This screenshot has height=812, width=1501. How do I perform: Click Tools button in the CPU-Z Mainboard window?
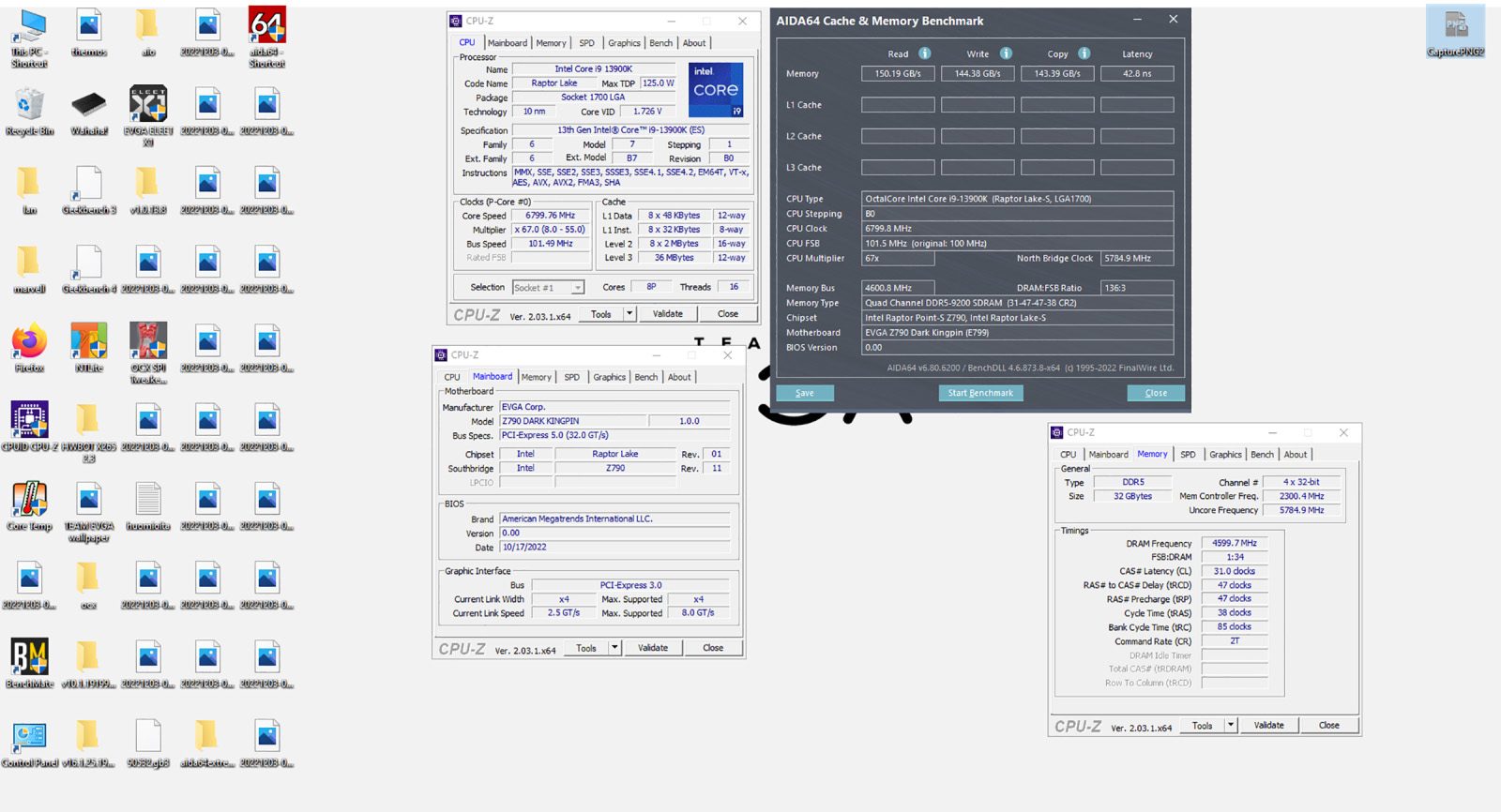tap(586, 648)
